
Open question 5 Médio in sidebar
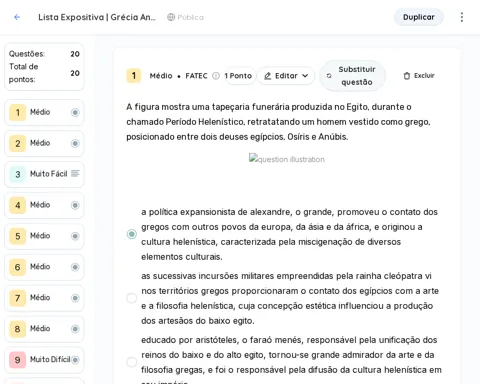pos(44,236)
